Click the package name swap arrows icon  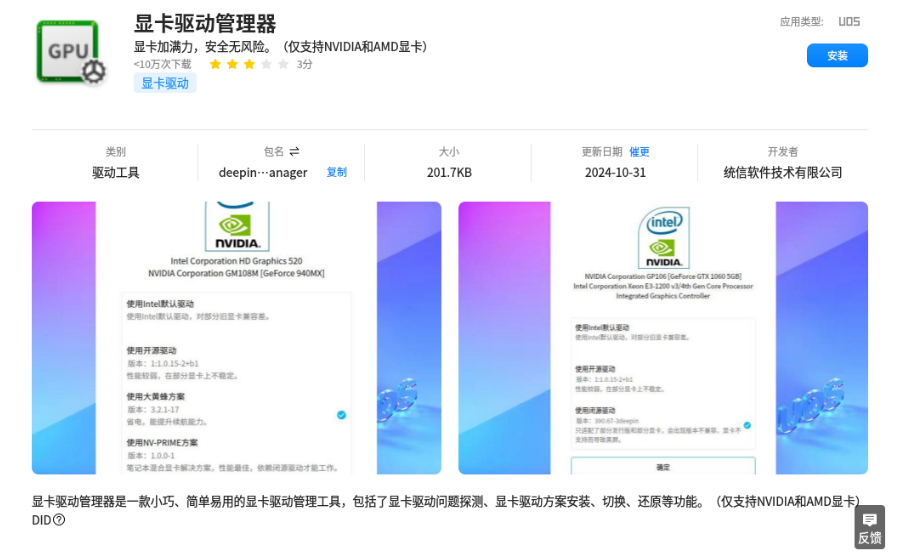(294, 151)
